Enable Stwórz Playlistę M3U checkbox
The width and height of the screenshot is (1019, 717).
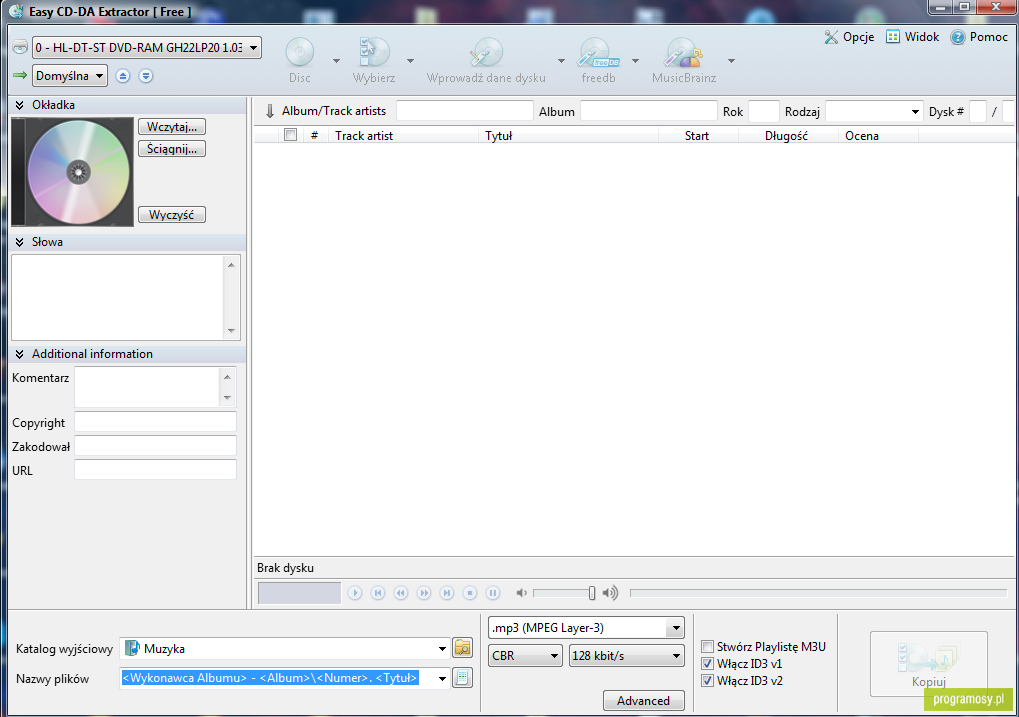coord(708,647)
